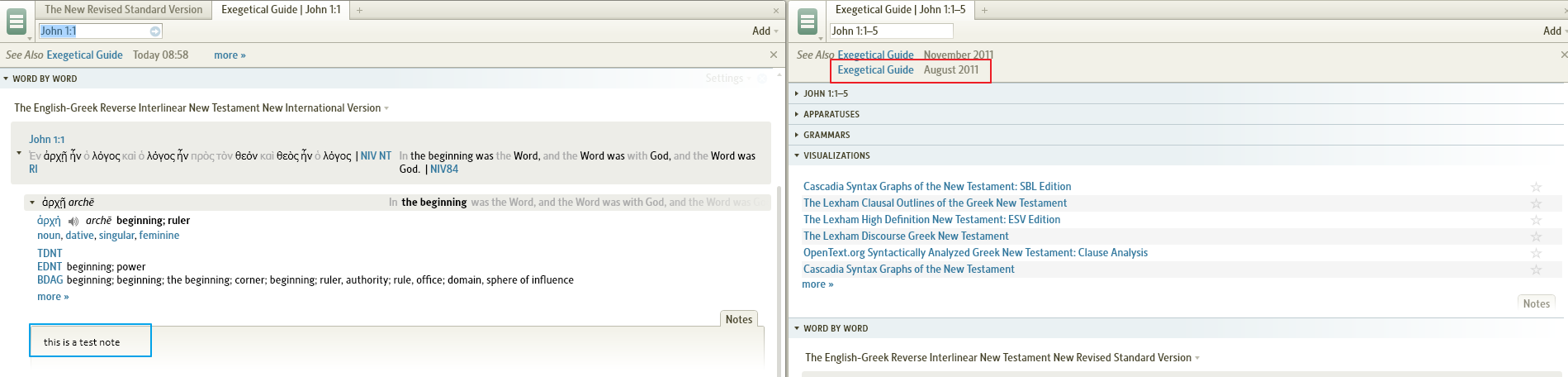Click more » link in left See Also bar
This screenshot has width=1568, height=377.
pos(230,55)
